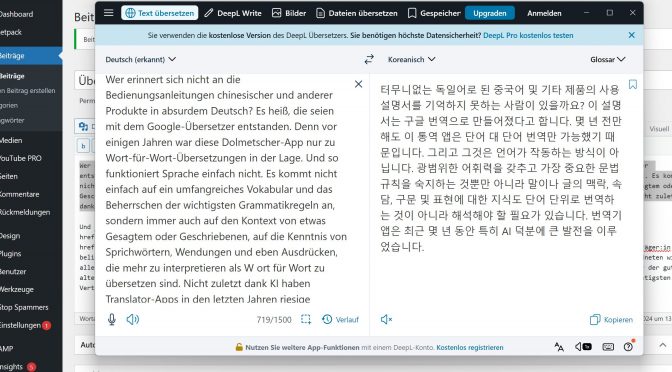Select the Text übersetzen tab
The width and height of the screenshot is (672, 372).
pyautogui.click(x=160, y=13)
